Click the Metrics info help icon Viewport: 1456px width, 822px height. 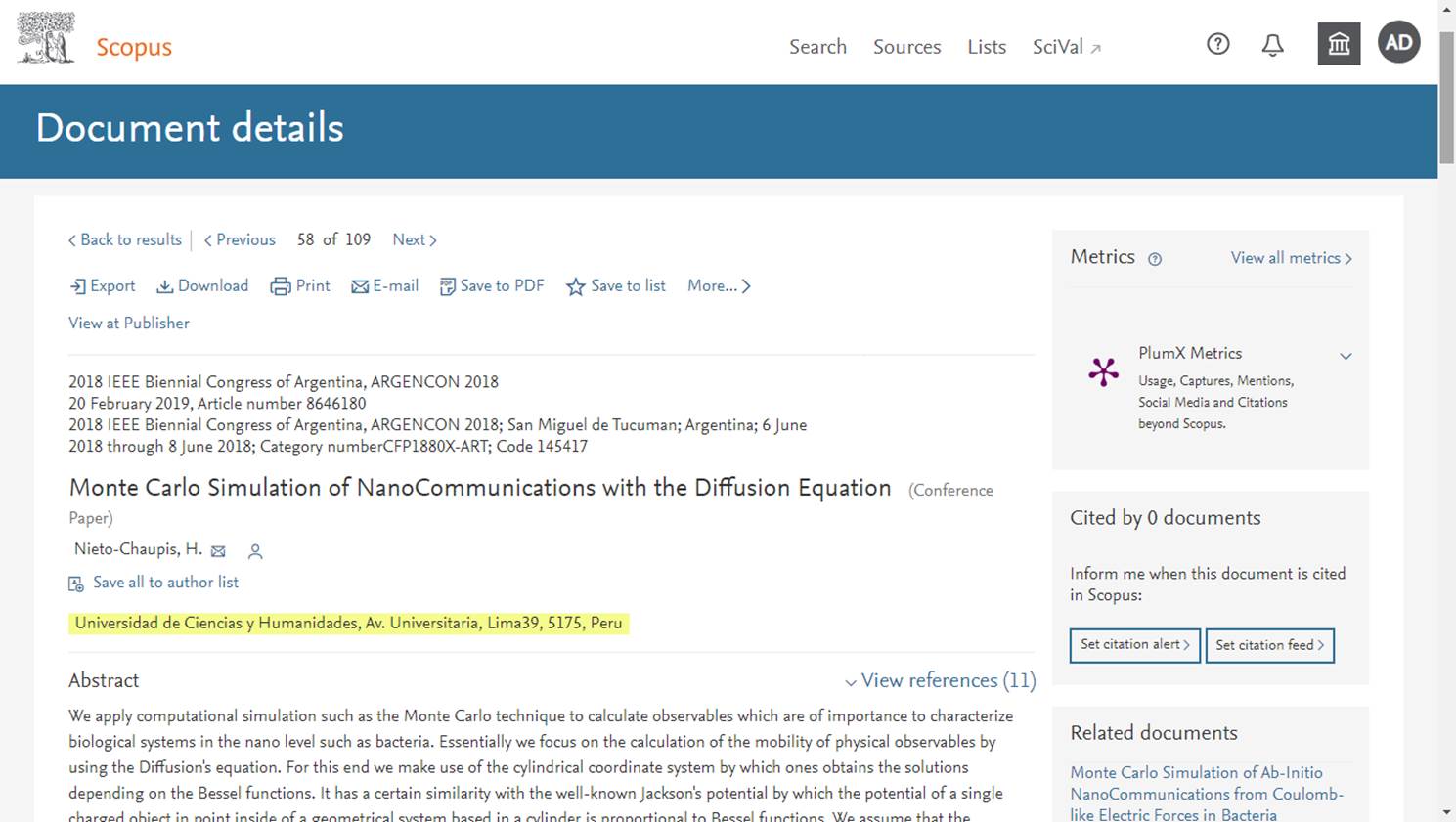(1155, 259)
